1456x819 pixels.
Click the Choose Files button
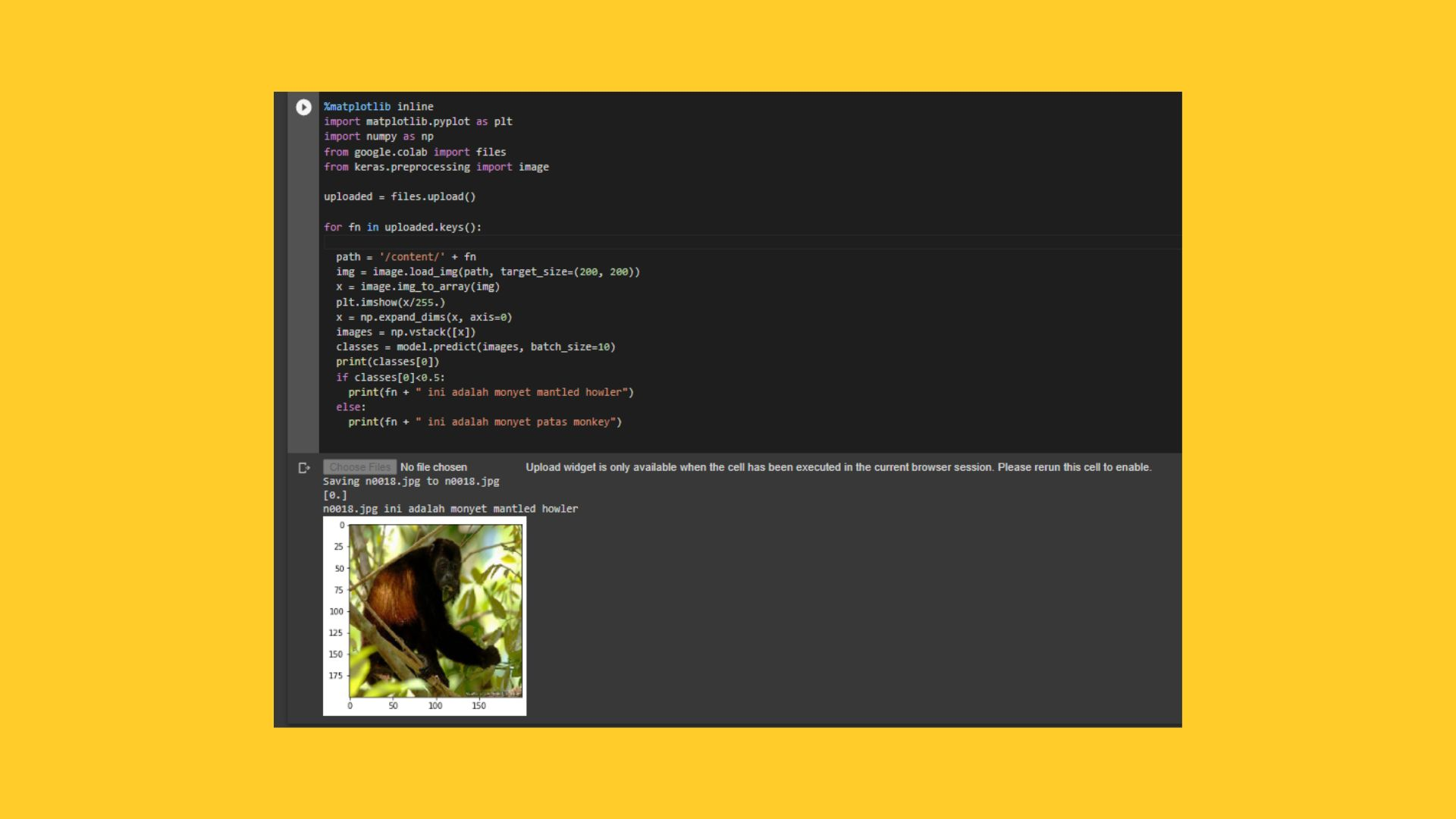359,467
